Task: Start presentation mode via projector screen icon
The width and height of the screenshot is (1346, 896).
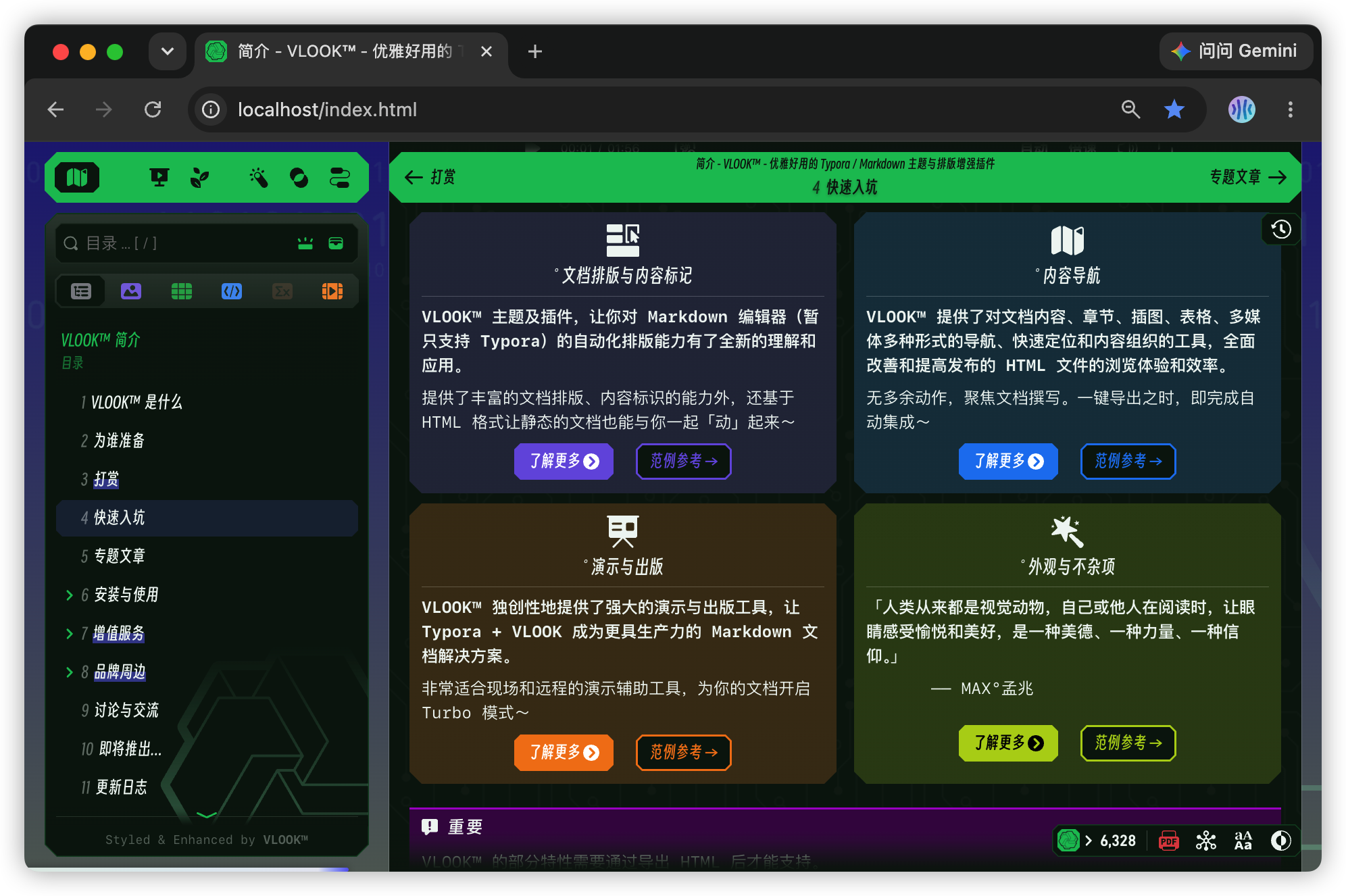Action: tap(159, 178)
